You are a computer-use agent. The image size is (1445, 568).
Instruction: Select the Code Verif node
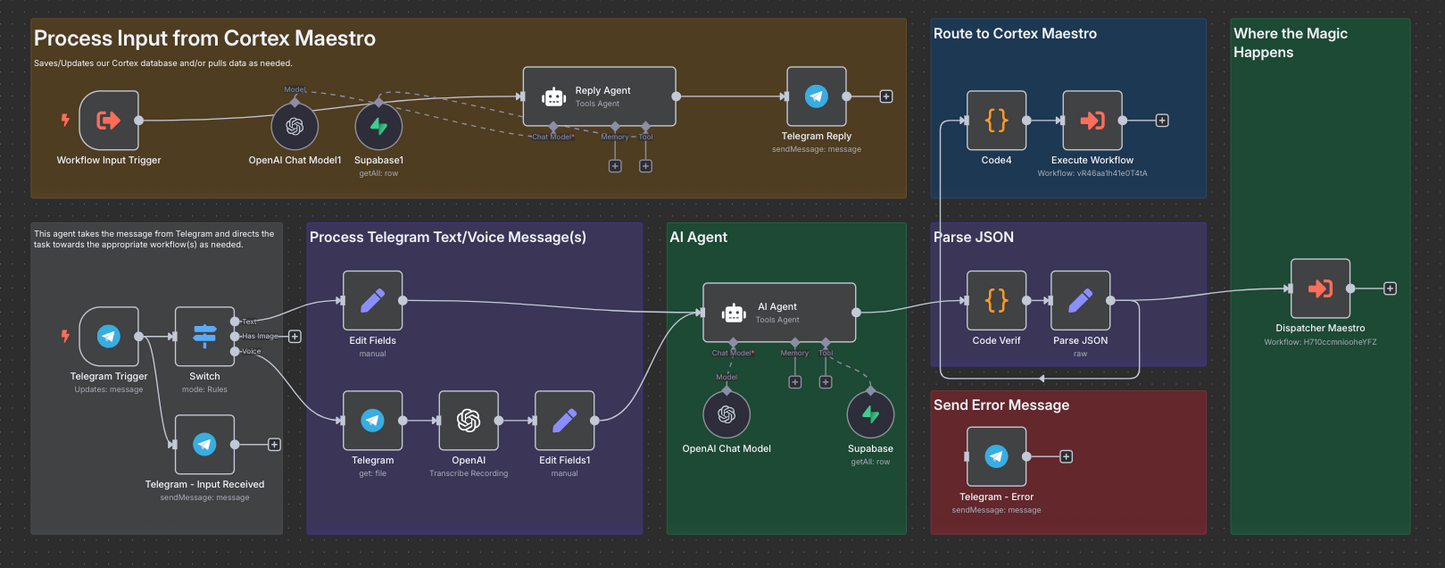[996, 301]
